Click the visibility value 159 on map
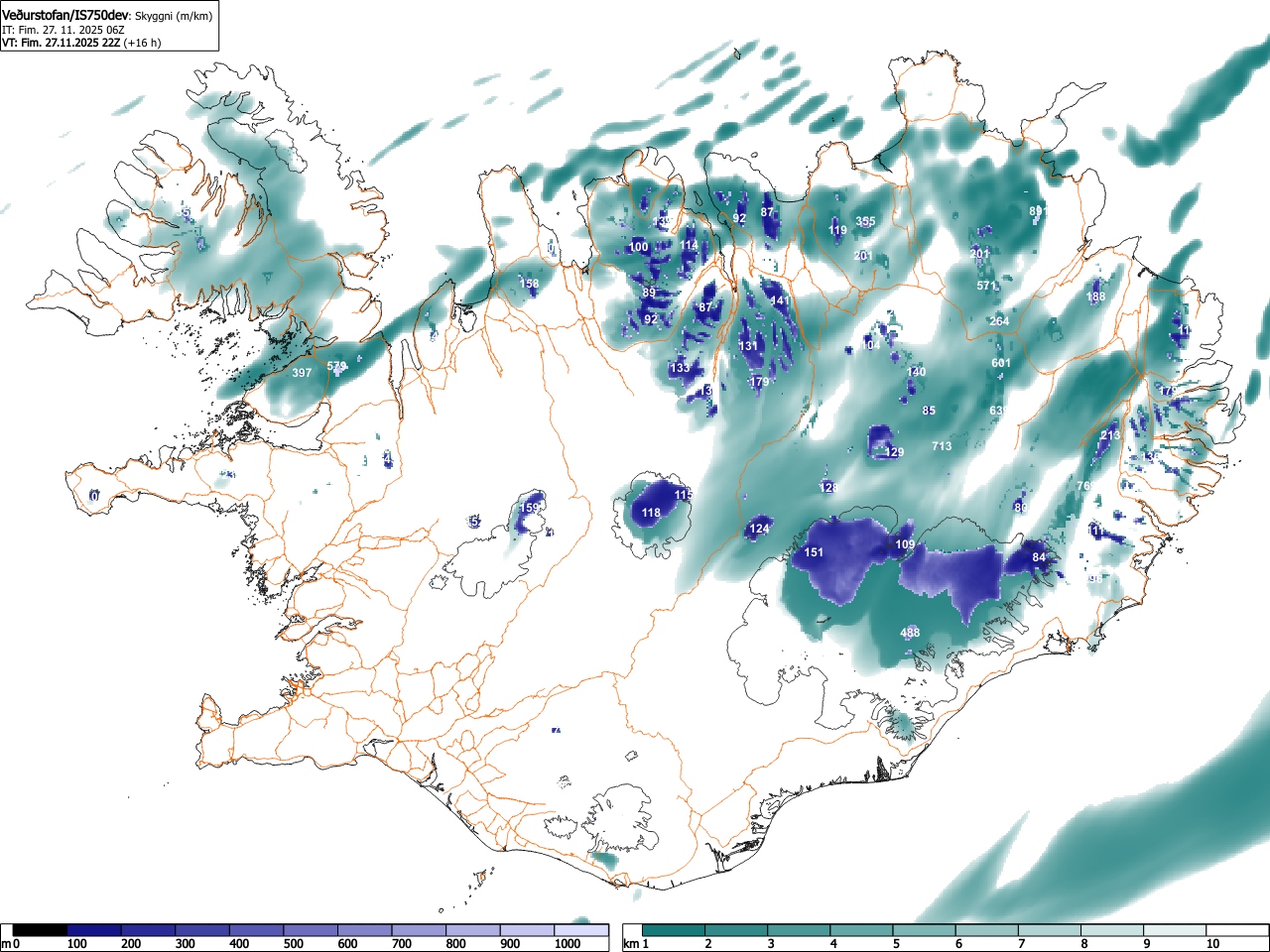Screen dimensions: 1270x952 [530, 508]
